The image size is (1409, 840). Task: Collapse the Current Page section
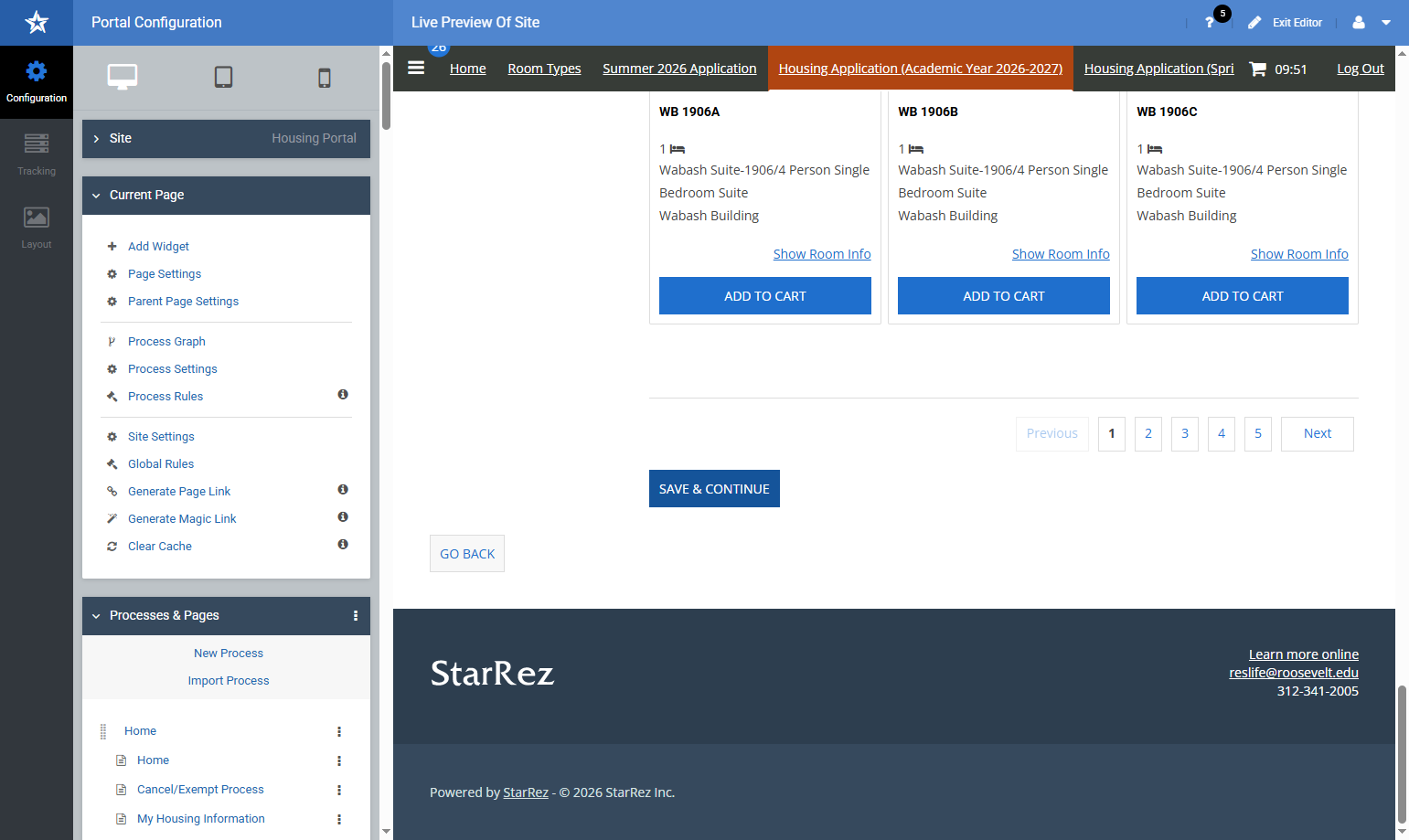tap(226, 195)
